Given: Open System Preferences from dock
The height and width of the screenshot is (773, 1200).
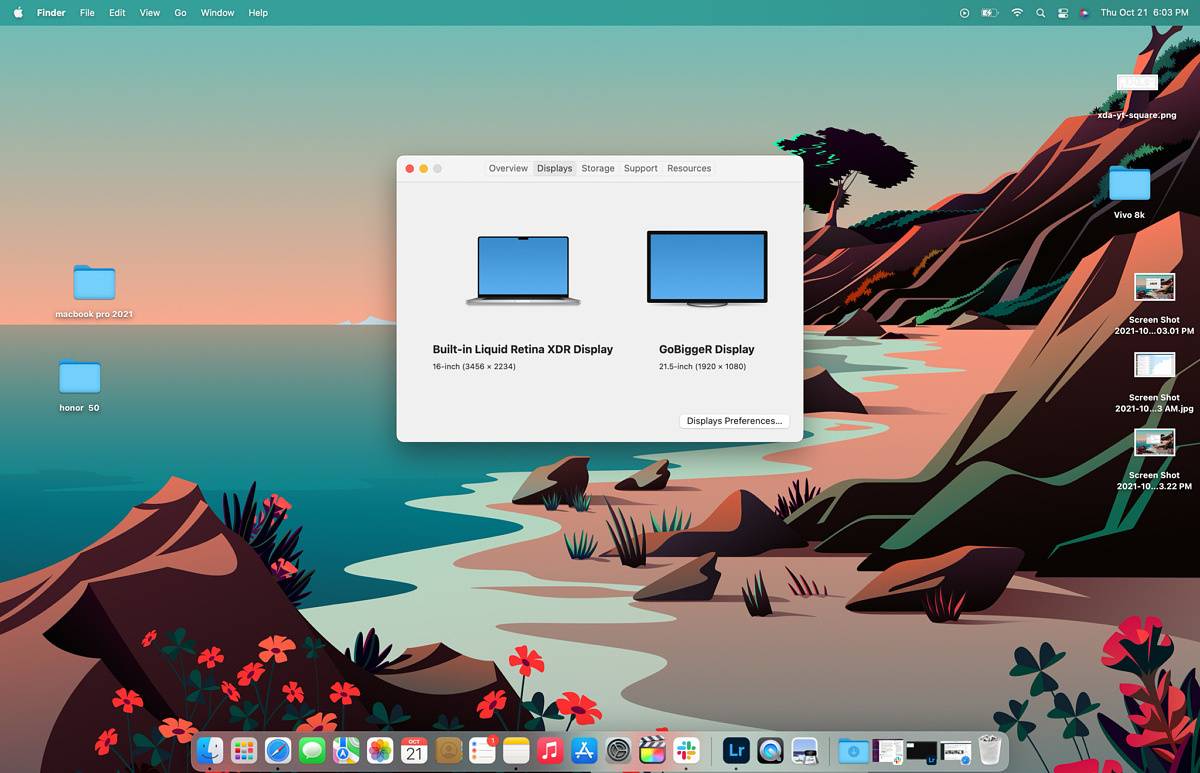Looking at the screenshot, I should click(618, 750).
